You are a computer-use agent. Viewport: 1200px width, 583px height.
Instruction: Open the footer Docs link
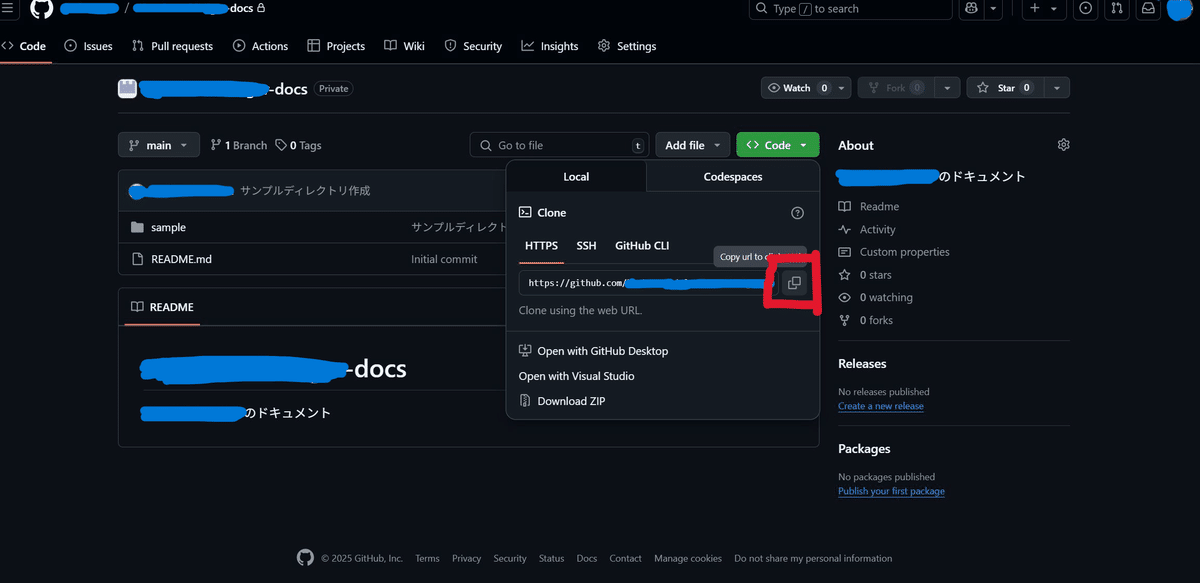[587, 558]
